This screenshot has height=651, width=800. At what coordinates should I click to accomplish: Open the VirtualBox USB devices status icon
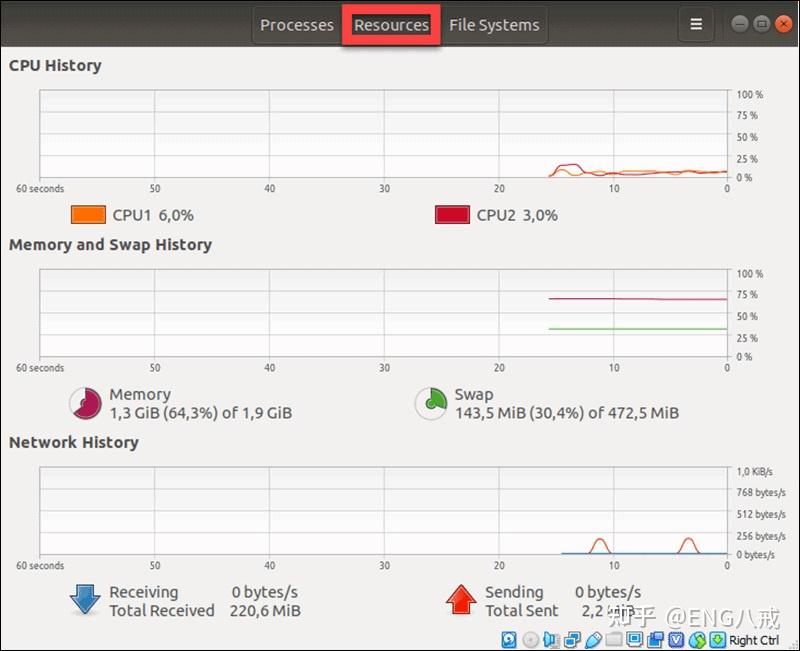click(x=593, y=639)
